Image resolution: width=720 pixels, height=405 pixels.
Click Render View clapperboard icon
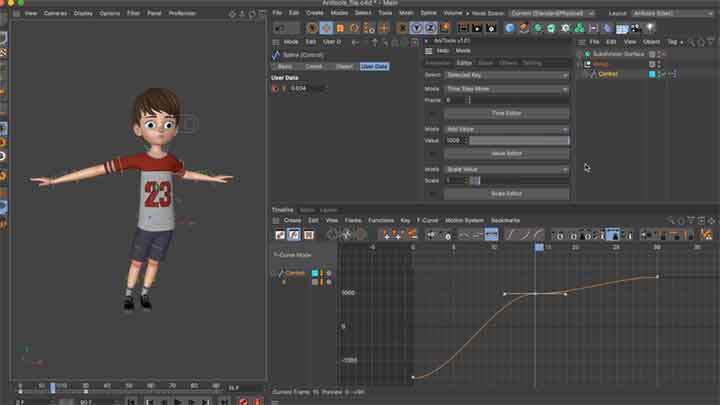[463, 28]
